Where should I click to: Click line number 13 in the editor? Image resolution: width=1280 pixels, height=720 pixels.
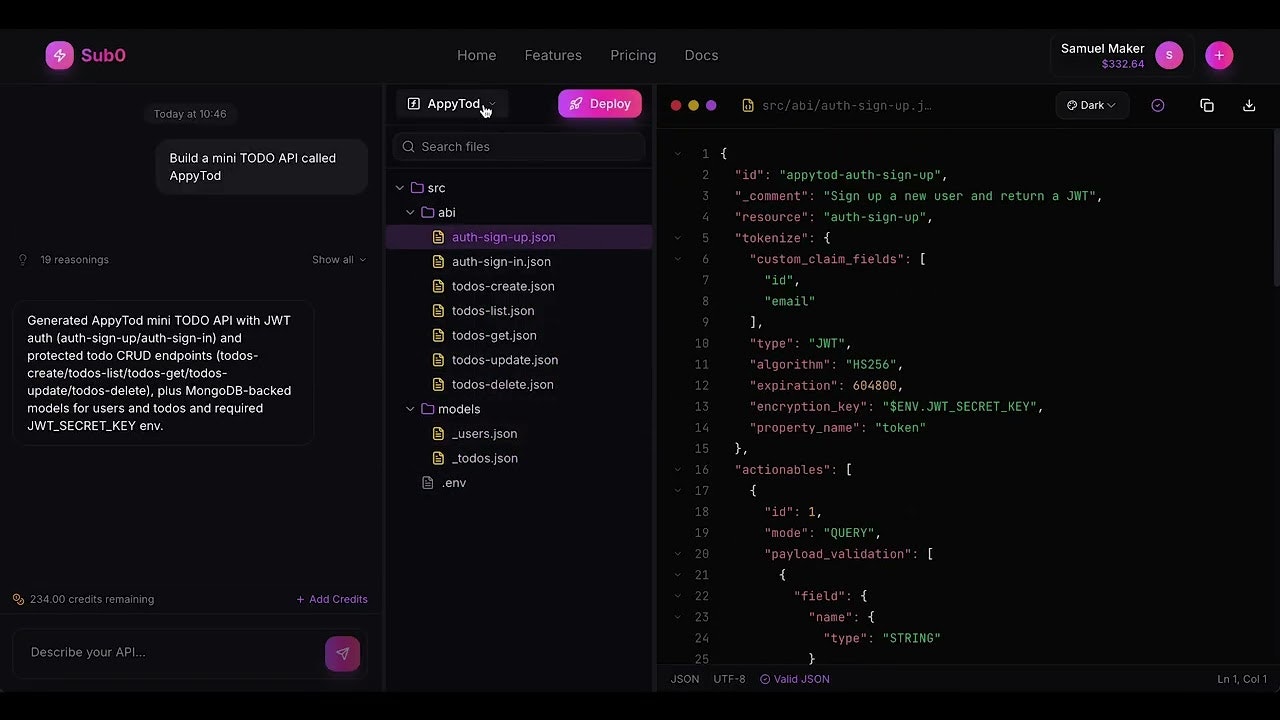click(x=702, y=407)
